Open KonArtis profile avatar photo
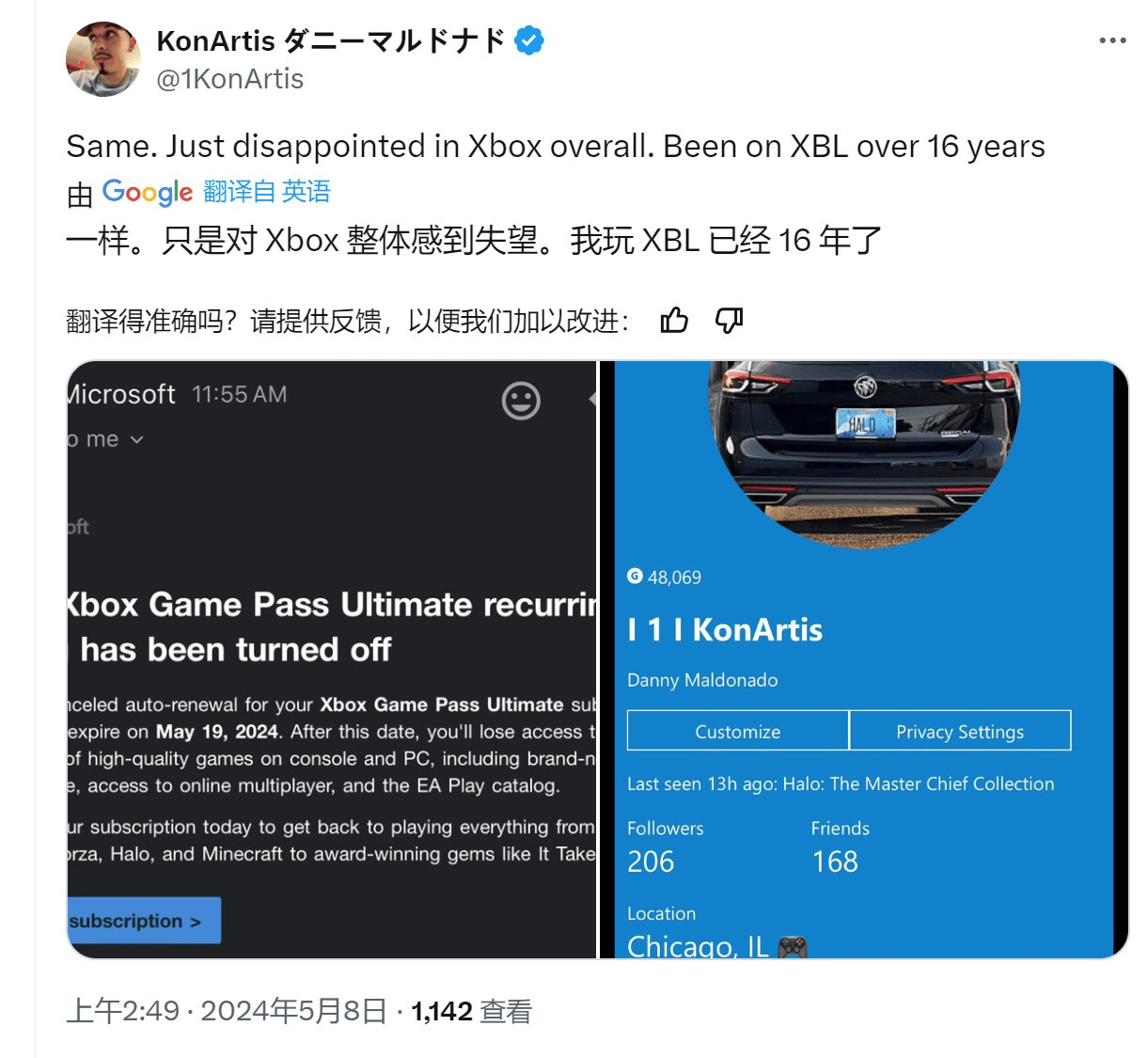1148x1058 pixels. 103,59
